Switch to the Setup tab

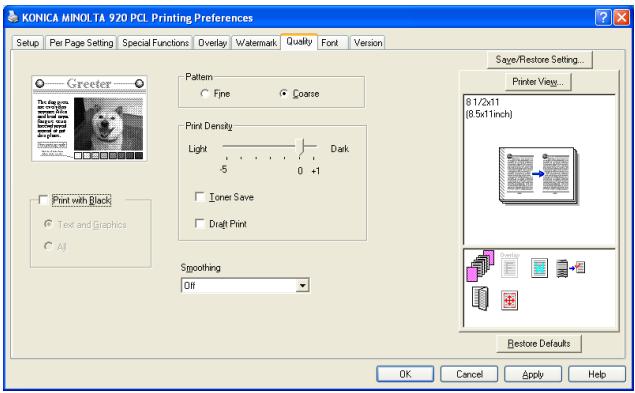click(28, 43)
